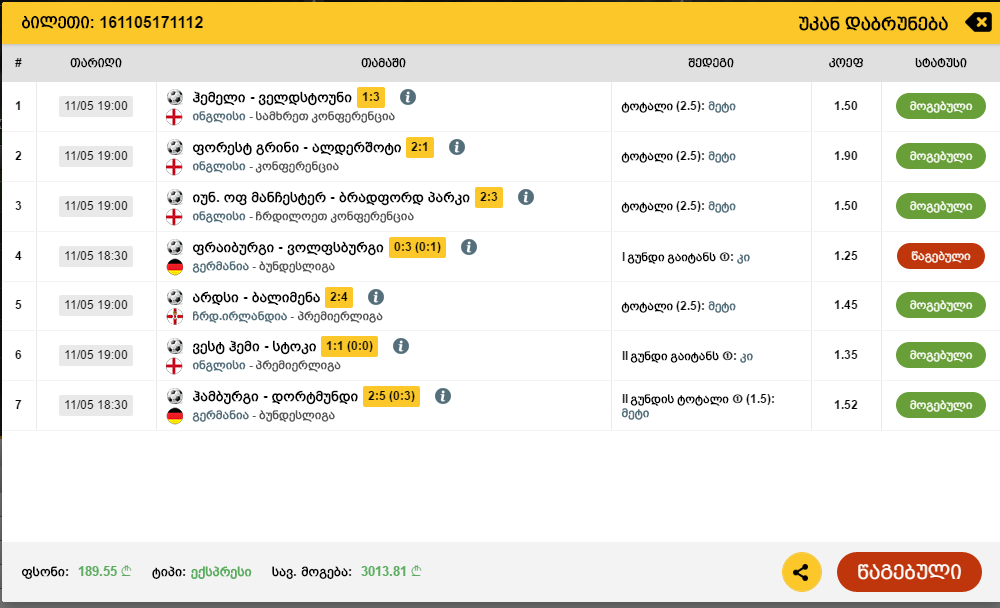1000x608 pixels.
Task: Click the Germany flag in ფრაიბურგი row
Action: tap(174, 267)
